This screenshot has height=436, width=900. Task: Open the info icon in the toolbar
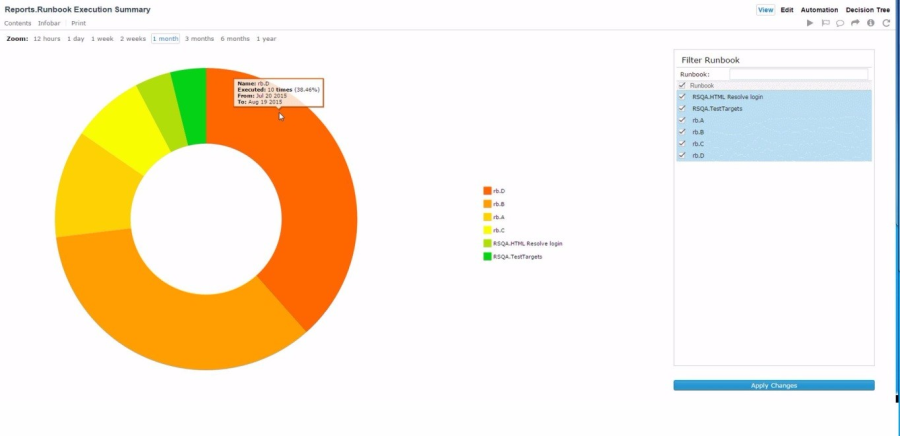pyautogui.click(x=871, y=23)
